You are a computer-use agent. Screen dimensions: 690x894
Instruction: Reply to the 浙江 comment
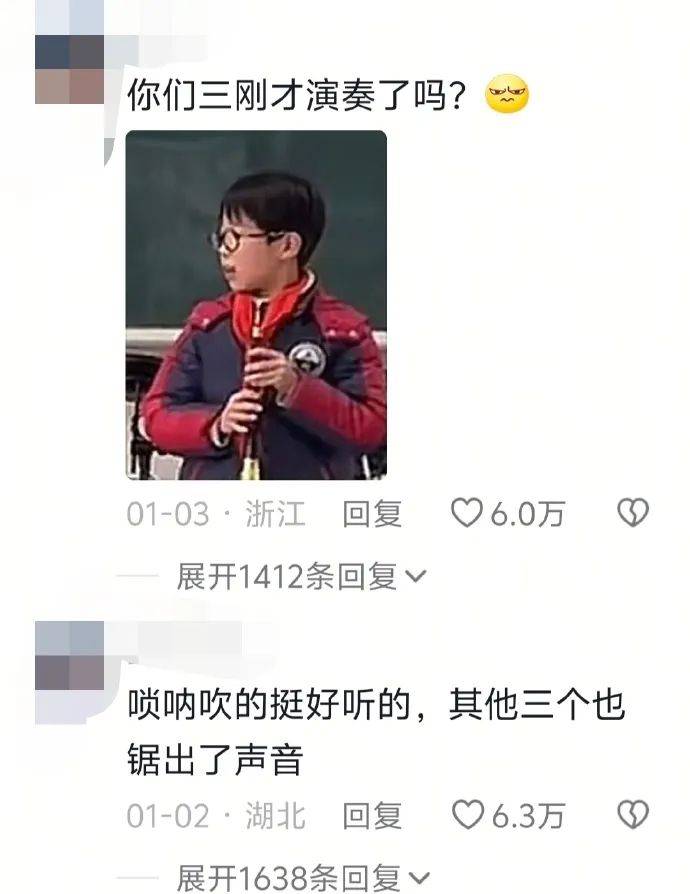[372, 513]
